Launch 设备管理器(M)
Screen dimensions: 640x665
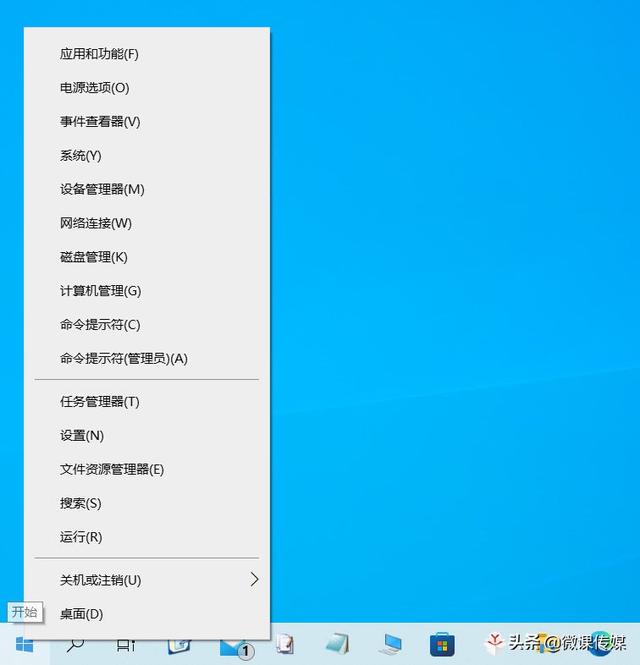(147, 189)
